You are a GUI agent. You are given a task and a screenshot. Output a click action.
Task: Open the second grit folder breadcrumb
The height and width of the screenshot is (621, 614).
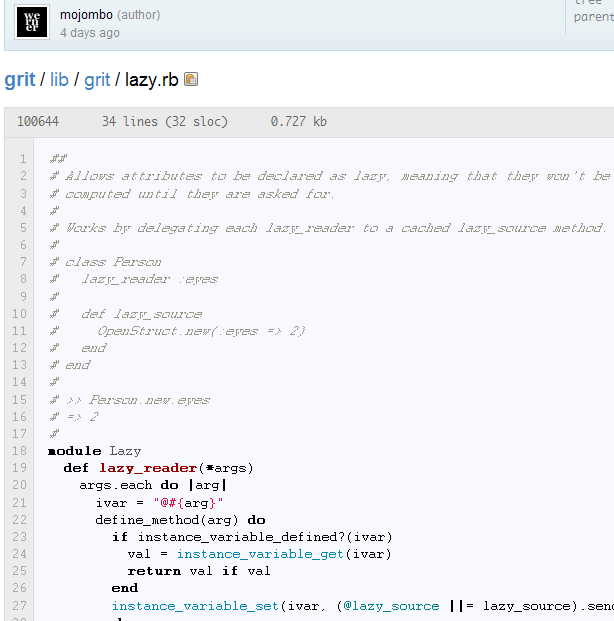coord(97,80)
